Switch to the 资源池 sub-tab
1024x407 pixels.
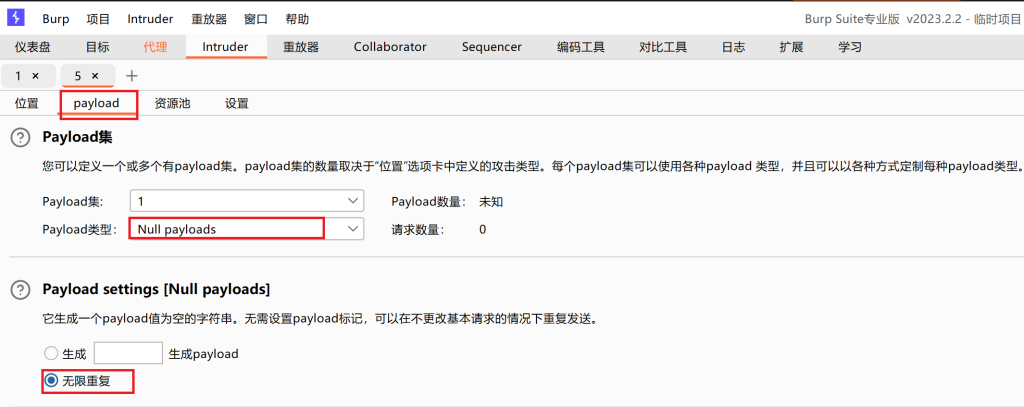(x=172, y=103)
